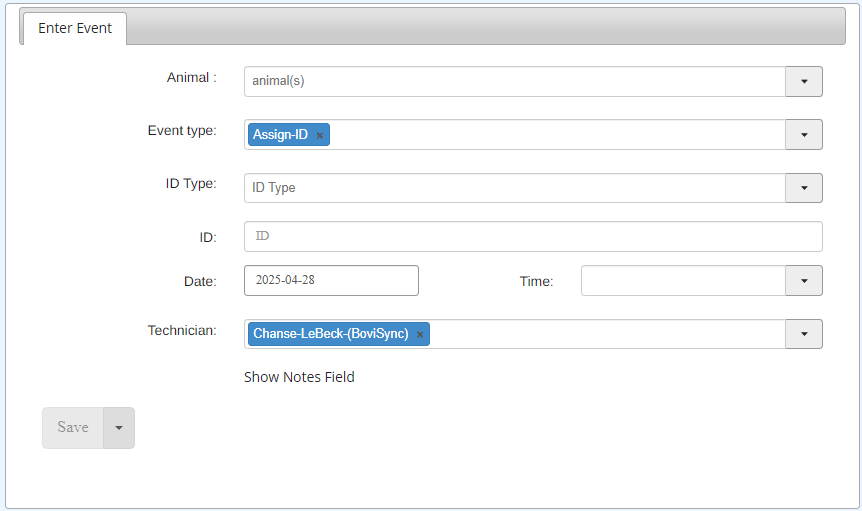862x511 pixels.
Task: Select the Enter Event tab
Action: pos(75,28)
